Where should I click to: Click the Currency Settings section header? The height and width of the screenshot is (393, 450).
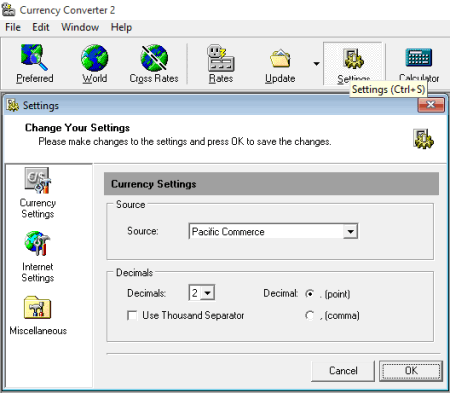coord(271,184)
